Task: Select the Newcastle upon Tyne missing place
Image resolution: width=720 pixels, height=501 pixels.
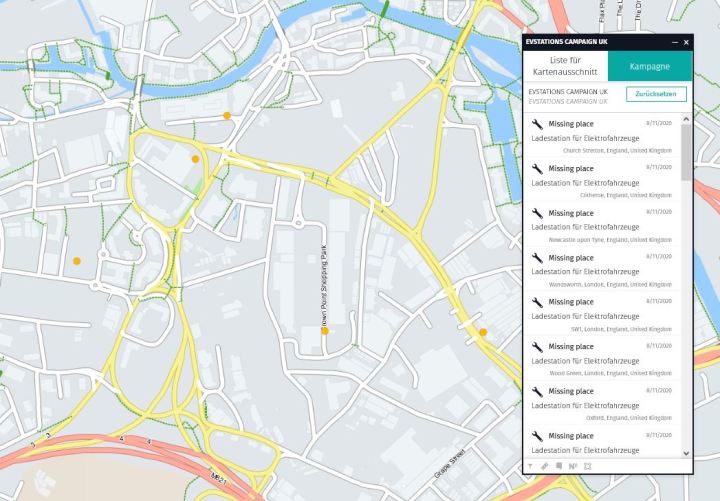Action: pyautogui.click(x=601, y=225)
